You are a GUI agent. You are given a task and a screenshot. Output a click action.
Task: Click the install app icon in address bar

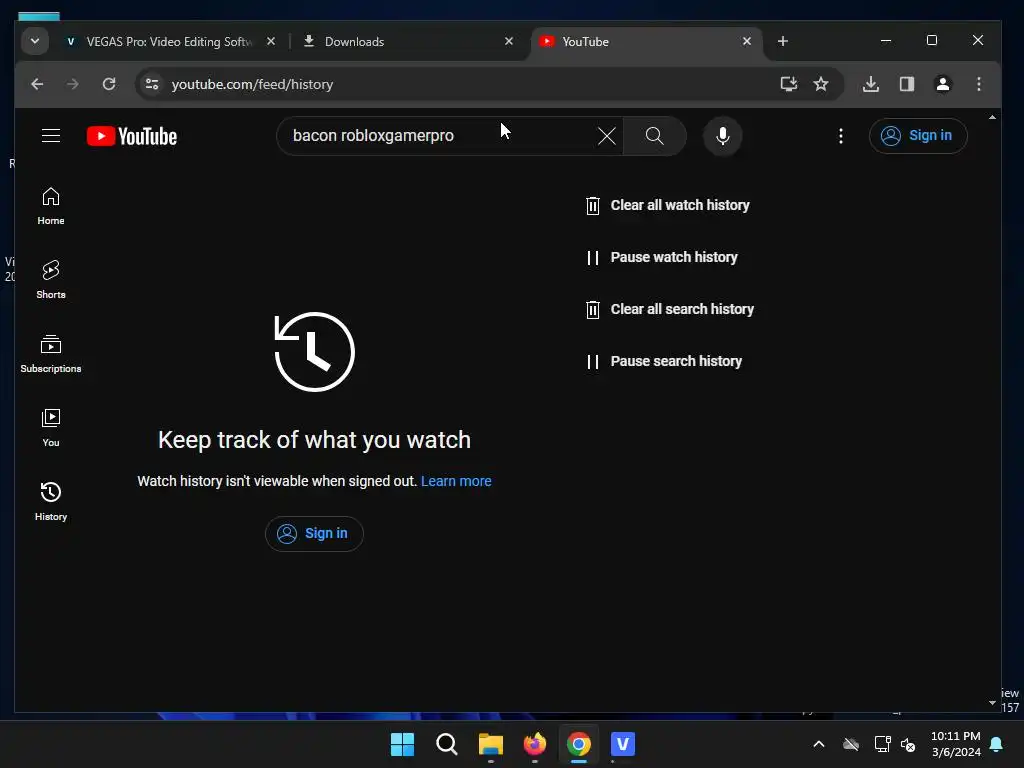(789, 84)
